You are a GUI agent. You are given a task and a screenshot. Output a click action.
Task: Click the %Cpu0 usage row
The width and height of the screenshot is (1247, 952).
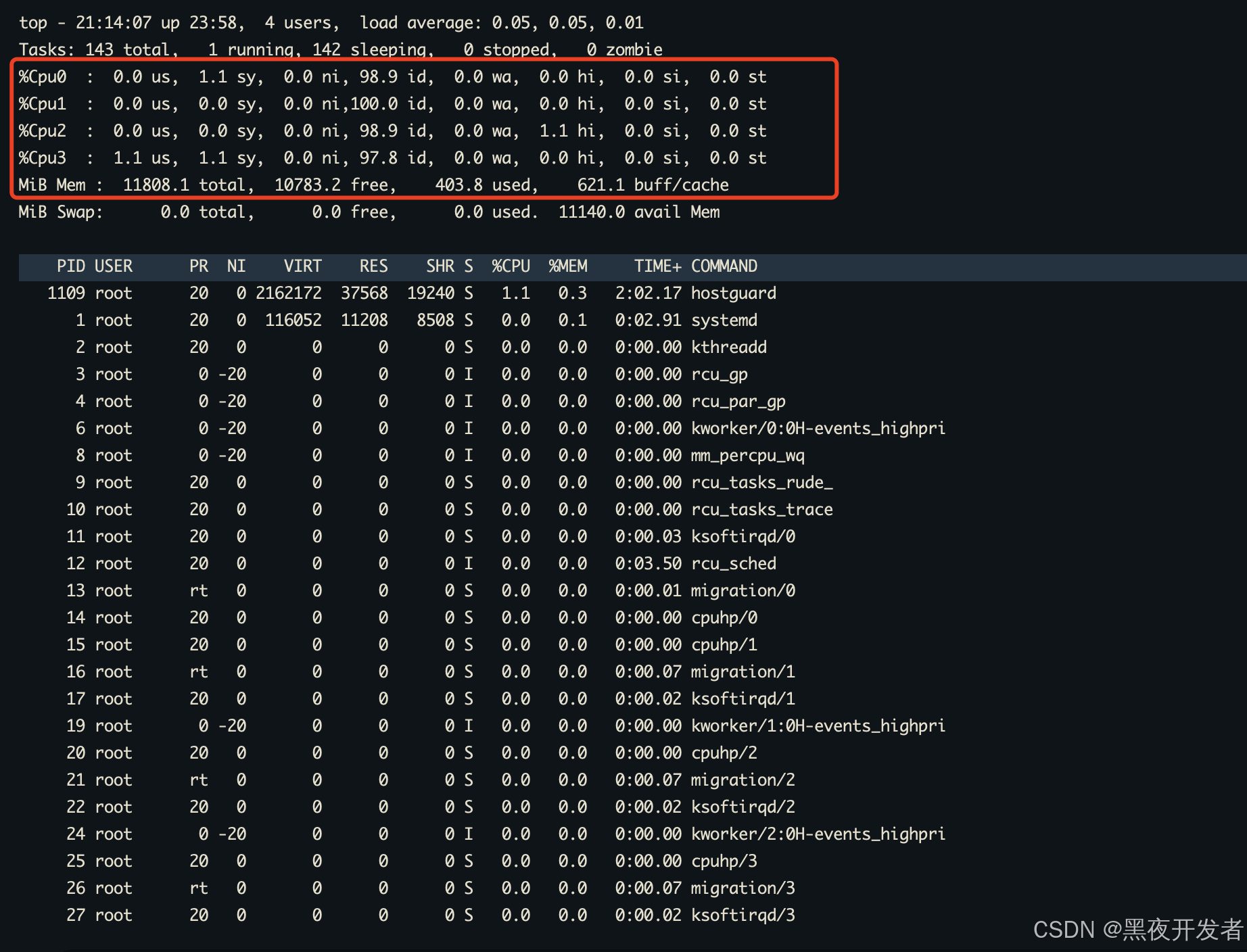coord(393,77)
